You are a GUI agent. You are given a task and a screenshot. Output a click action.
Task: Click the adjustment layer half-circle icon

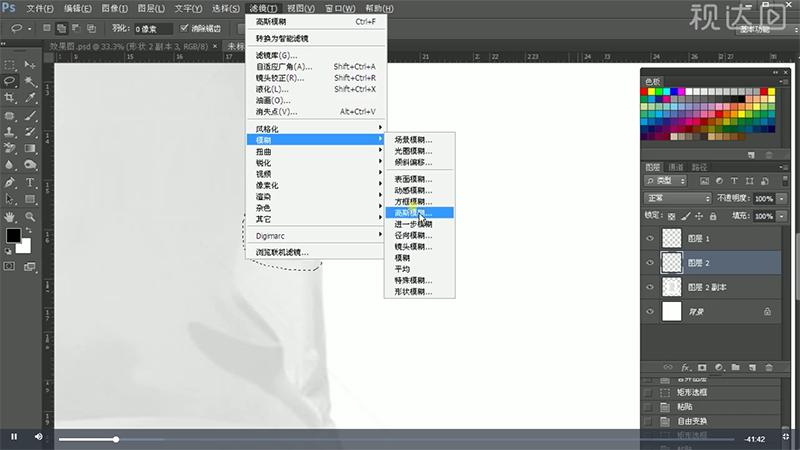[719, 367]
